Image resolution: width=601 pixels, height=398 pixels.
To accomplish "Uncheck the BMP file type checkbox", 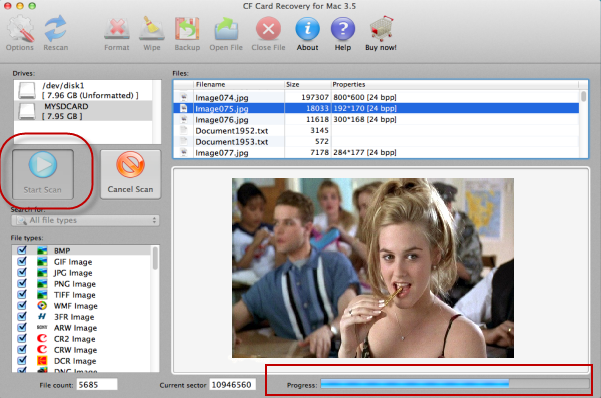I will click(x=22, y=250).
